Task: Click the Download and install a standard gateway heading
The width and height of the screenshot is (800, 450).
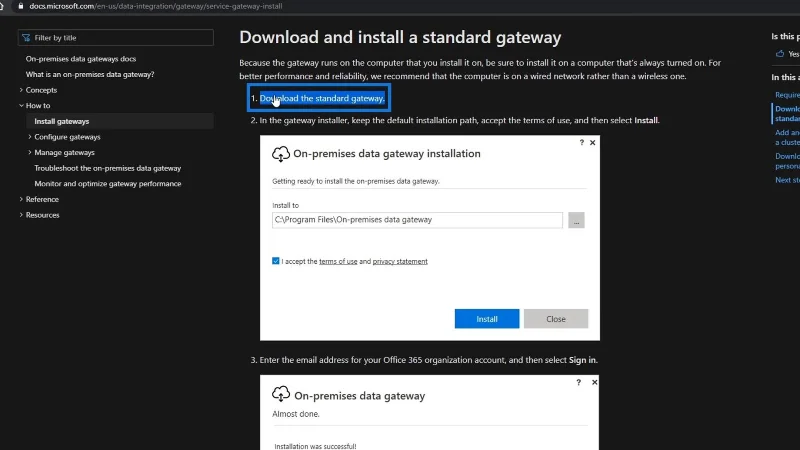Action: pos(400,37)
